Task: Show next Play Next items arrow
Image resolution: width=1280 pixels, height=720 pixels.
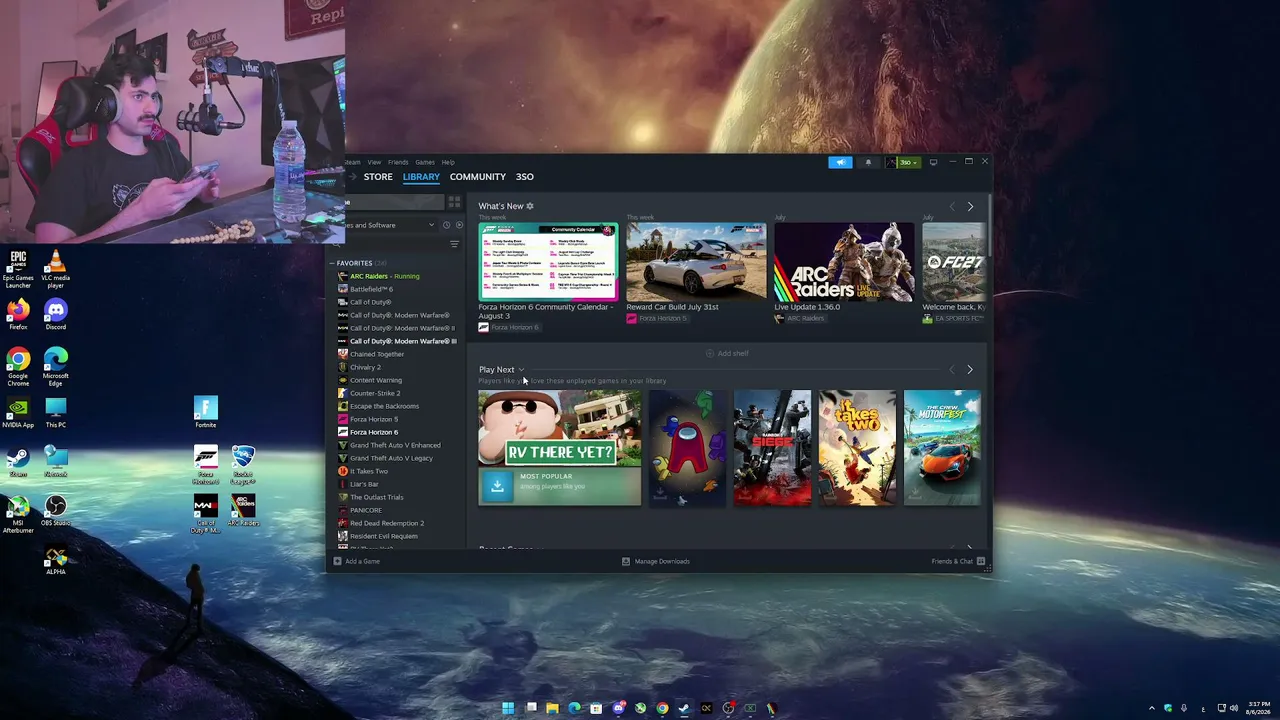Action: (970, 370)
